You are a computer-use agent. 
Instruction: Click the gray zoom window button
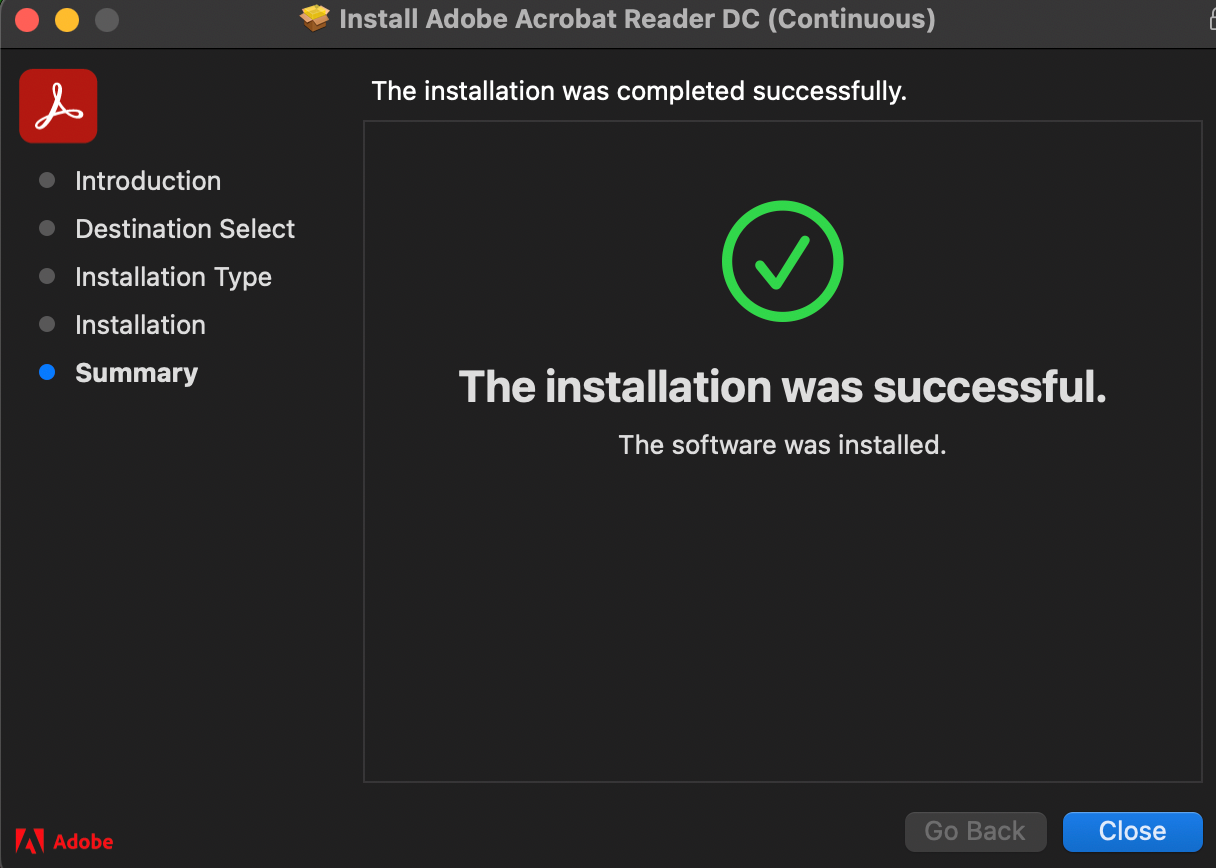[106, 19]
